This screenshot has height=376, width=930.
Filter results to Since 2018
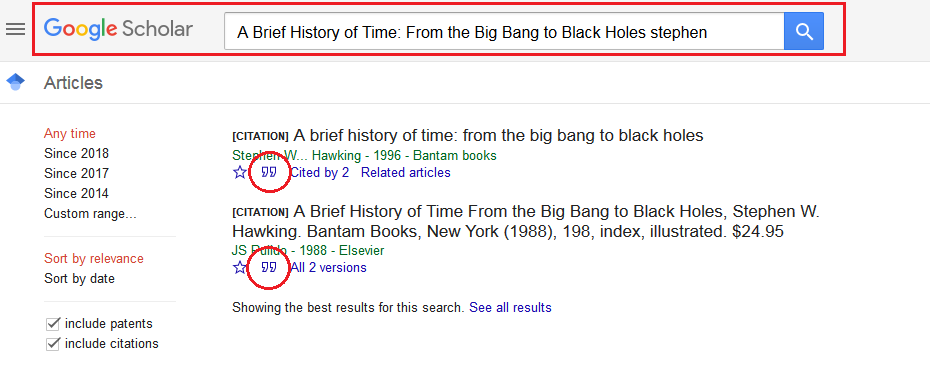click(x=77, y=154)
